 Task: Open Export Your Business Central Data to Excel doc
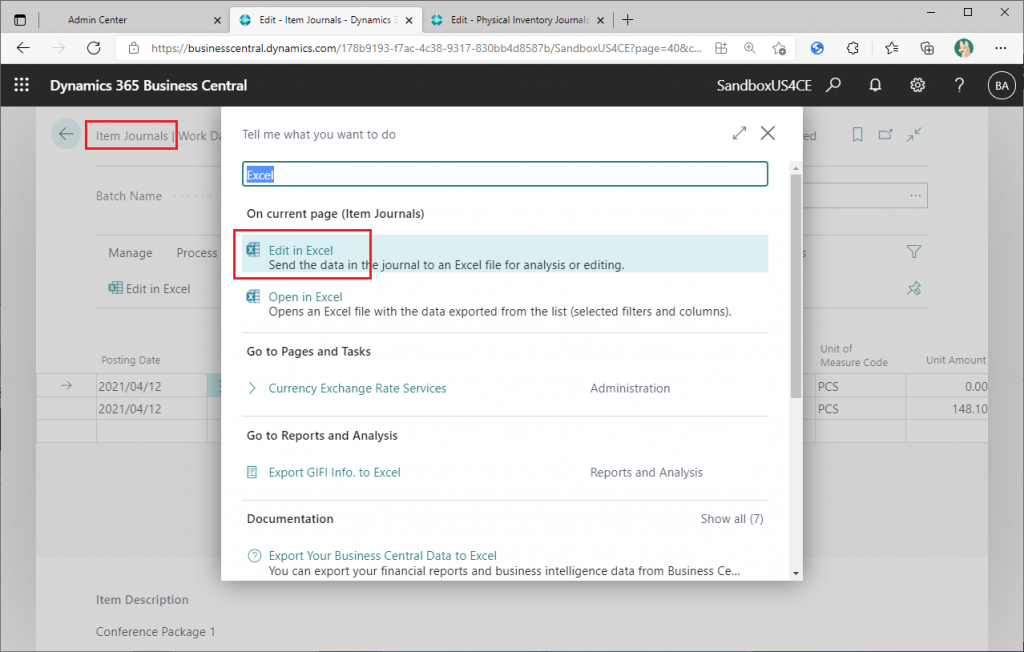click(x=383, y=555)
